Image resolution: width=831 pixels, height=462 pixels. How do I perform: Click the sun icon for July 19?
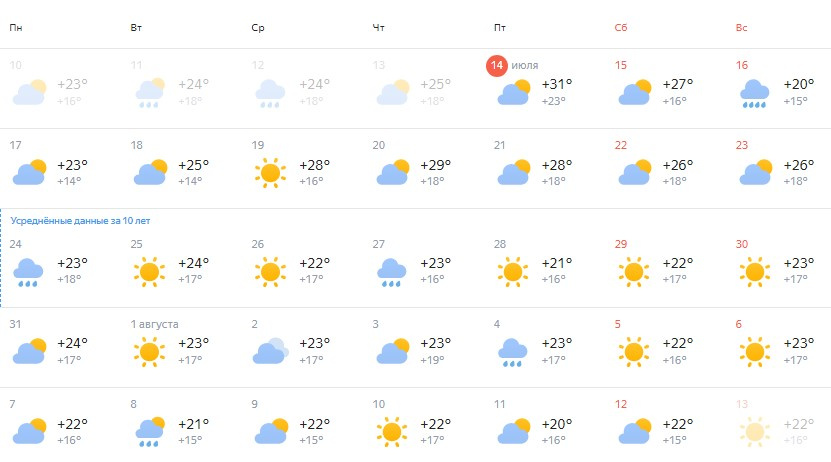tap(270, 172)
